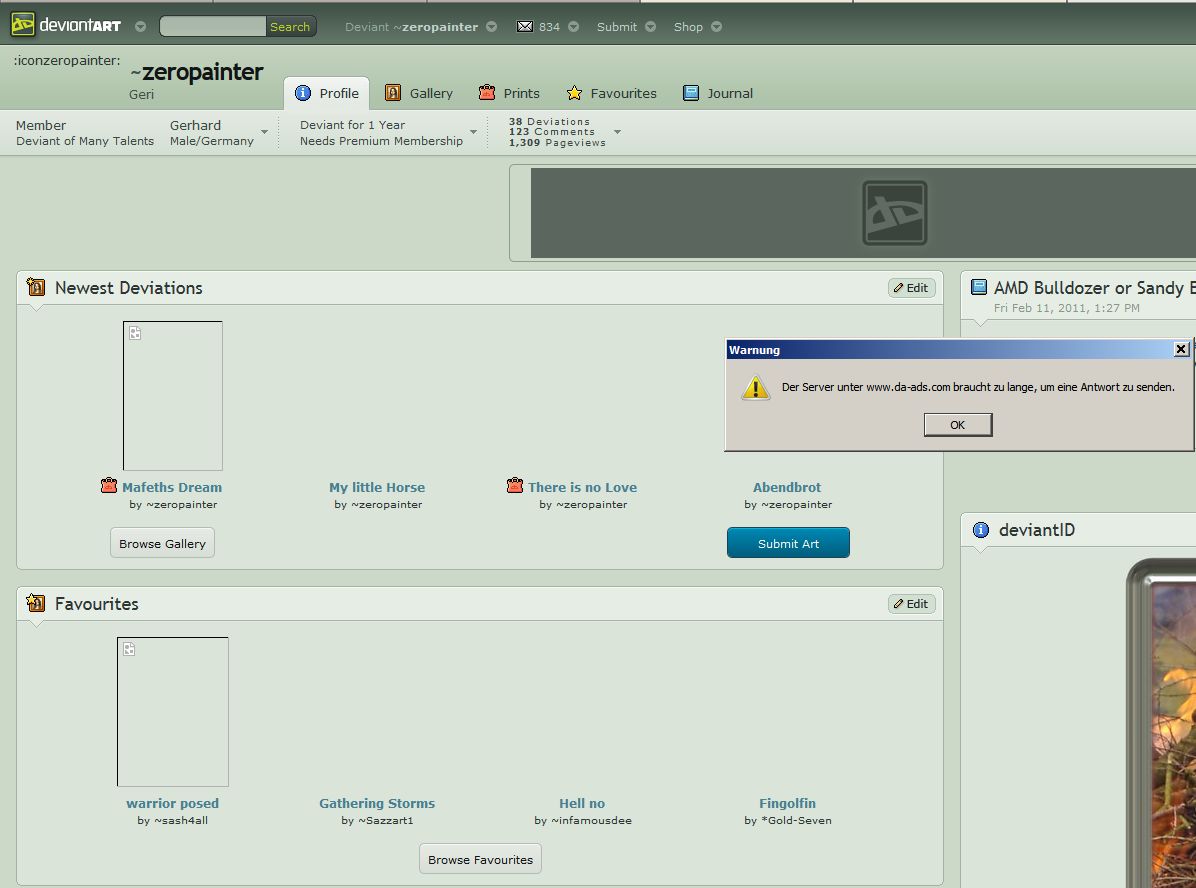Open the warrior posed thumbnail
This screenshot has width=1196, height=888.
point(173,712)
